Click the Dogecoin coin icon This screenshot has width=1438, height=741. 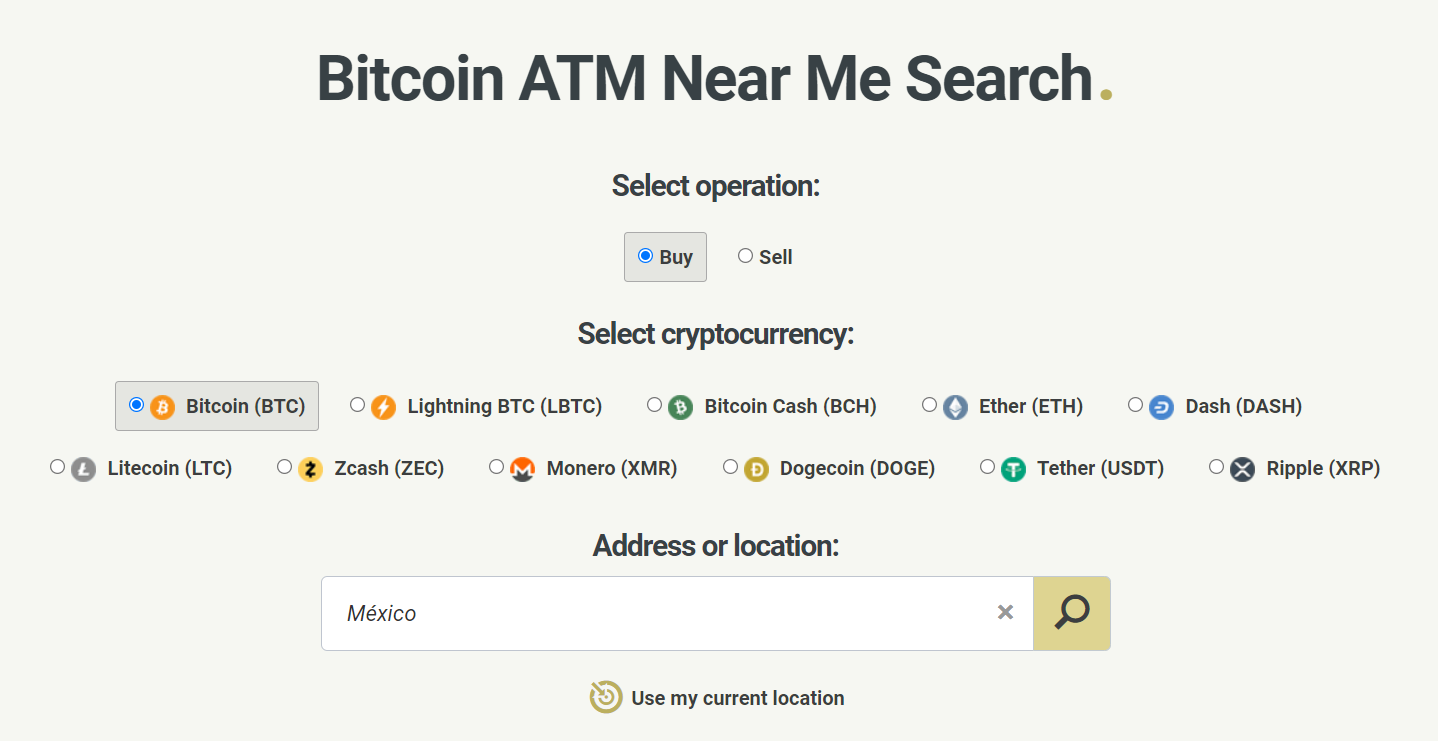(756, 469)
